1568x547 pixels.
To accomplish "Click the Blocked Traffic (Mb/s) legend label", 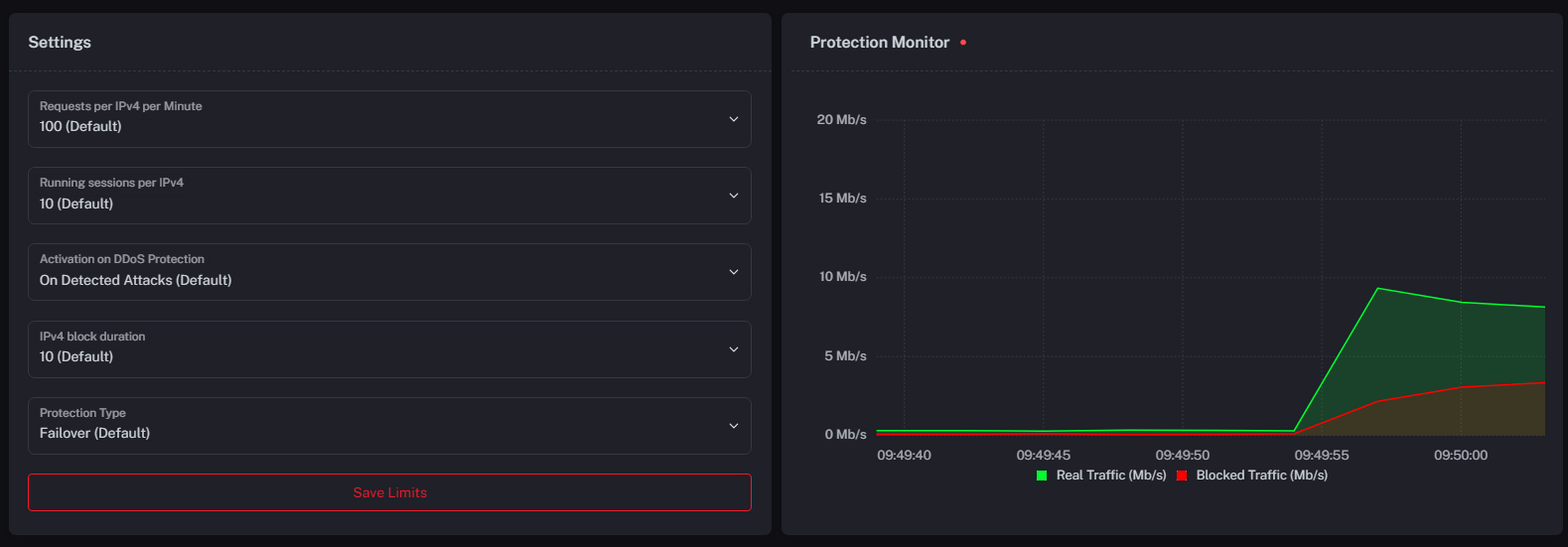I will [x=1262, y=476].
